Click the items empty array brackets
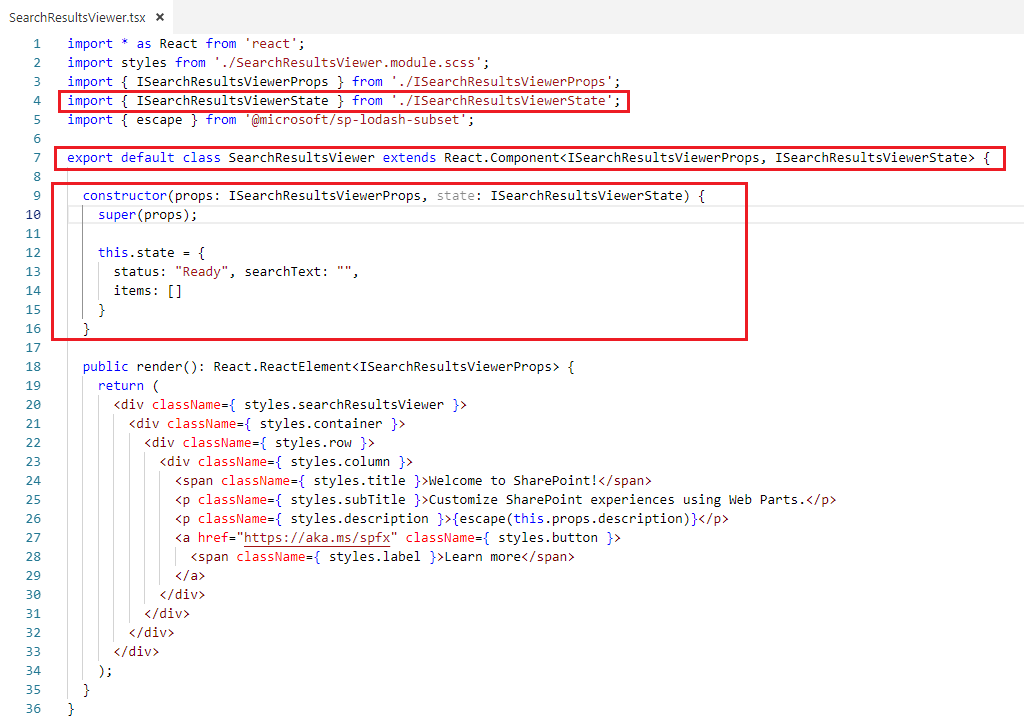This screenshot has width=1024, height=722. [175, 290]
